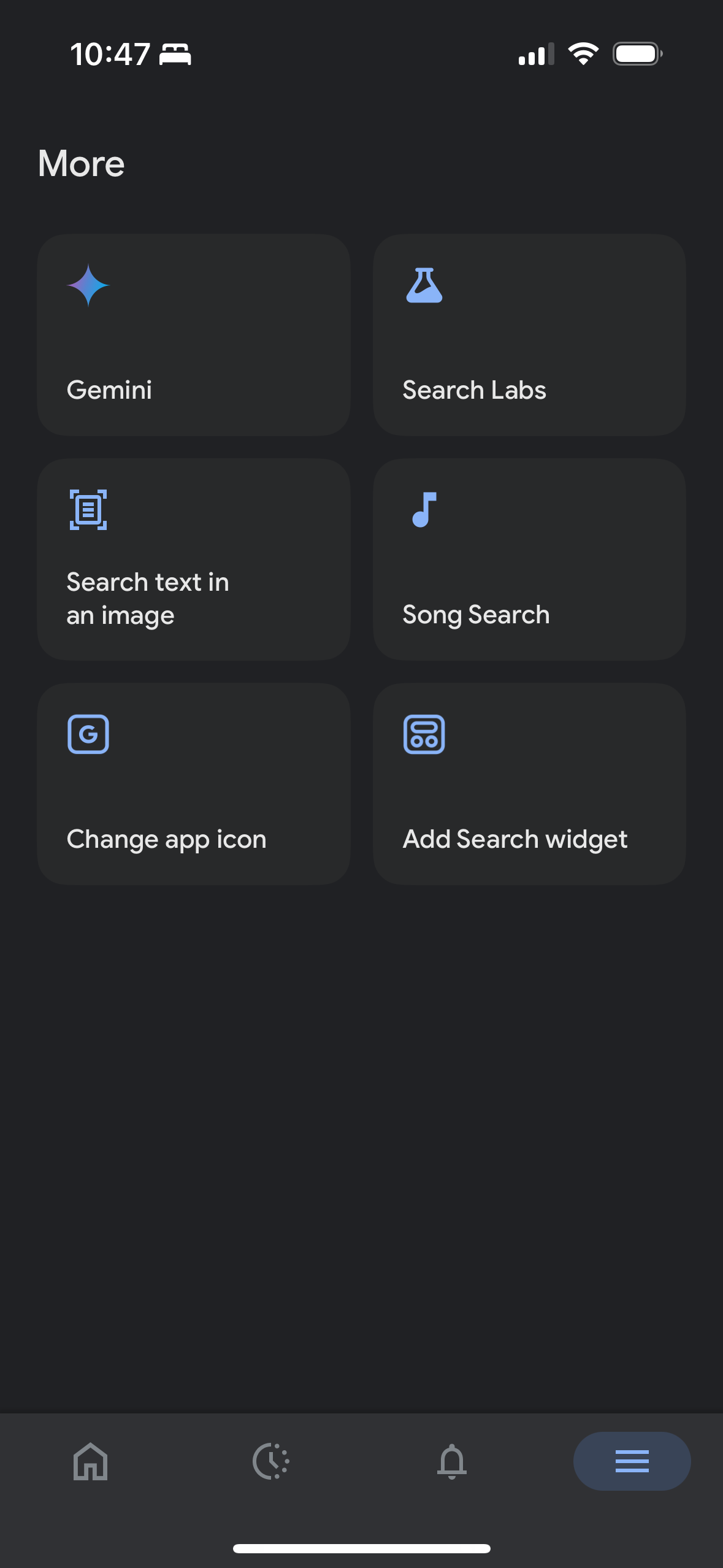The width and height of the screenshot is (723, 1568).
Task: Tap the Song Search music note icon
Action: pos(424,510)
